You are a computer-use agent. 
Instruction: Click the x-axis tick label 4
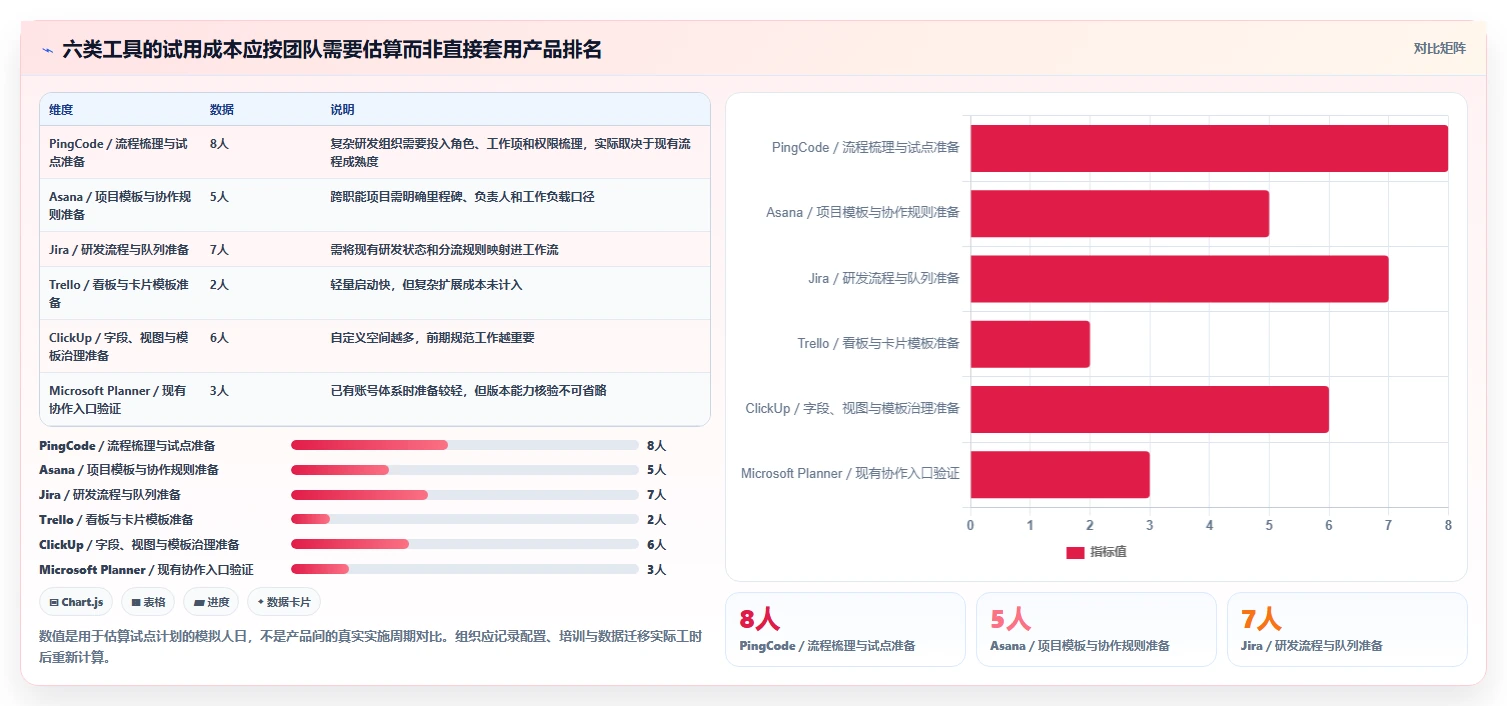[x=1209, y=525]
